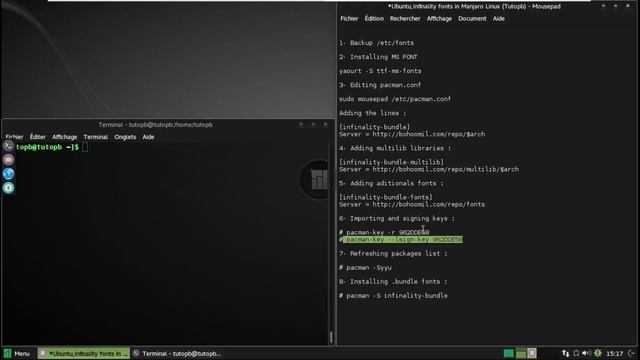Click the terminal command prompt cursor
Screen dimensions: 640x360
pos(84,147)
